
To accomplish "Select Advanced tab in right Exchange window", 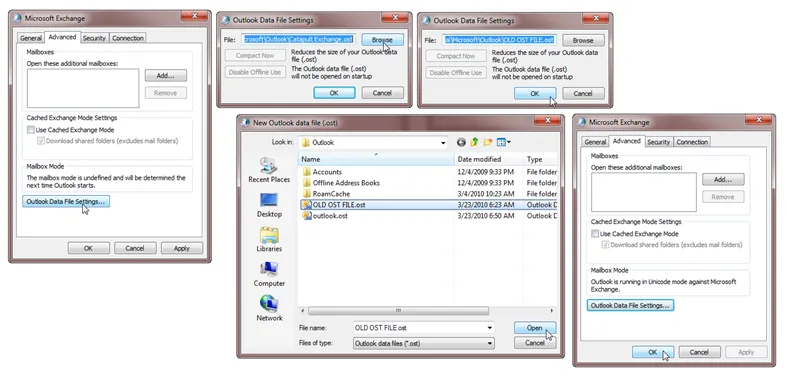I will 626,141.
